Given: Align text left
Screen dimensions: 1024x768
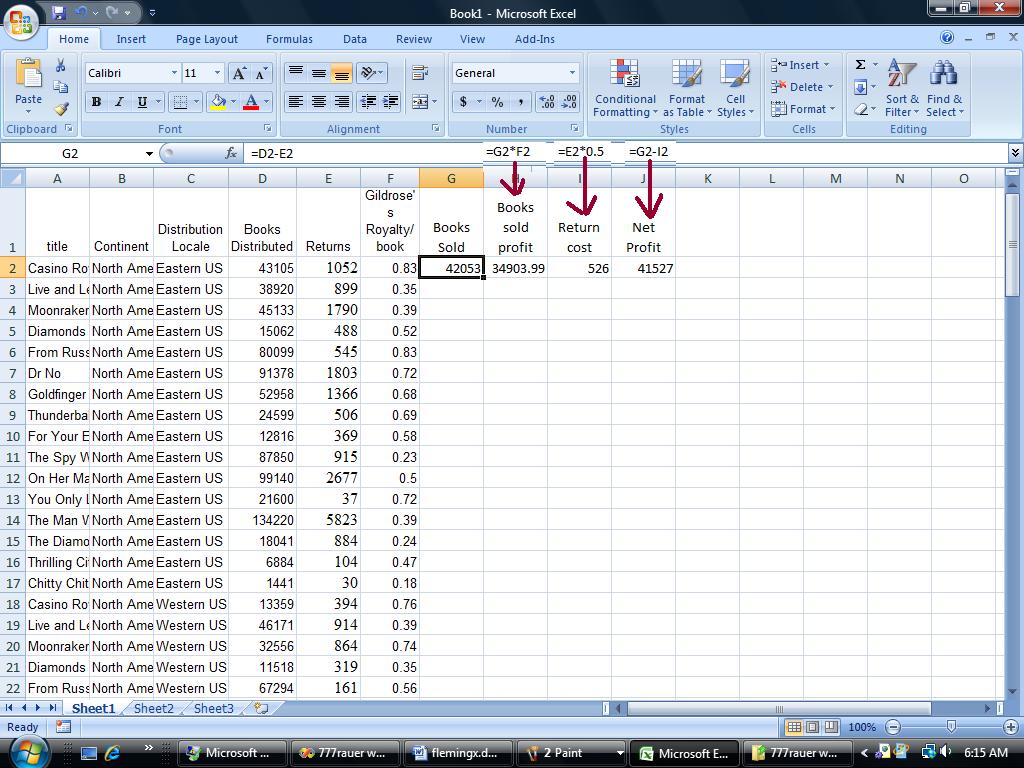Looking at the screenshot, I should (296, 102).
